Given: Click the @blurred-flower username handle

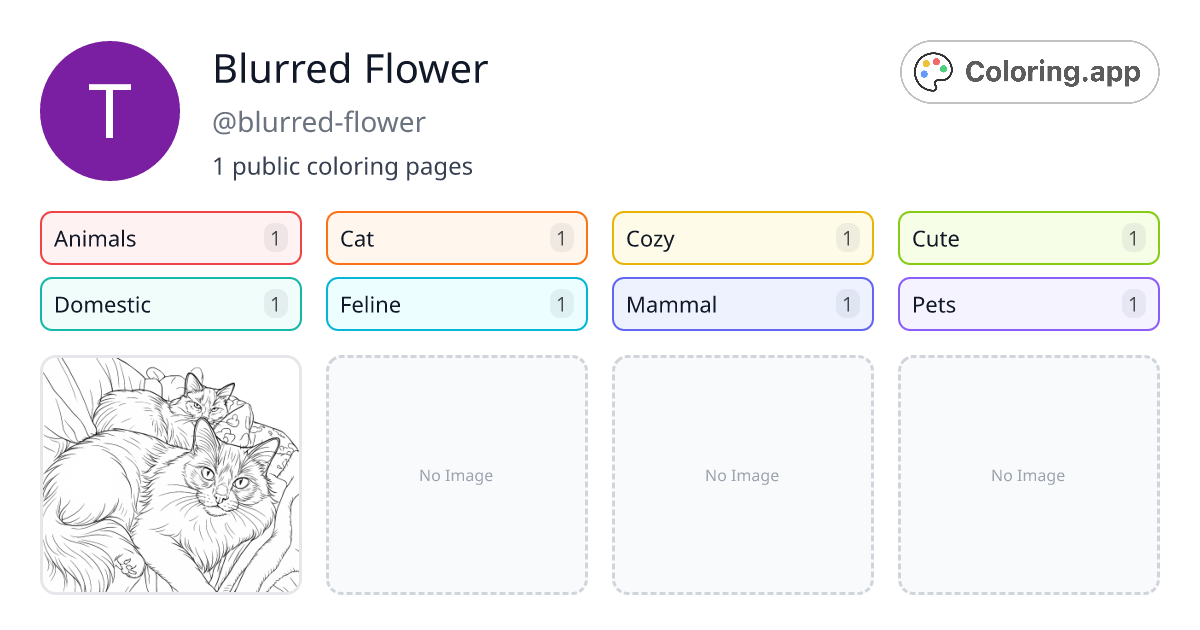Looking at the screenshot, I should click(319, 122).
